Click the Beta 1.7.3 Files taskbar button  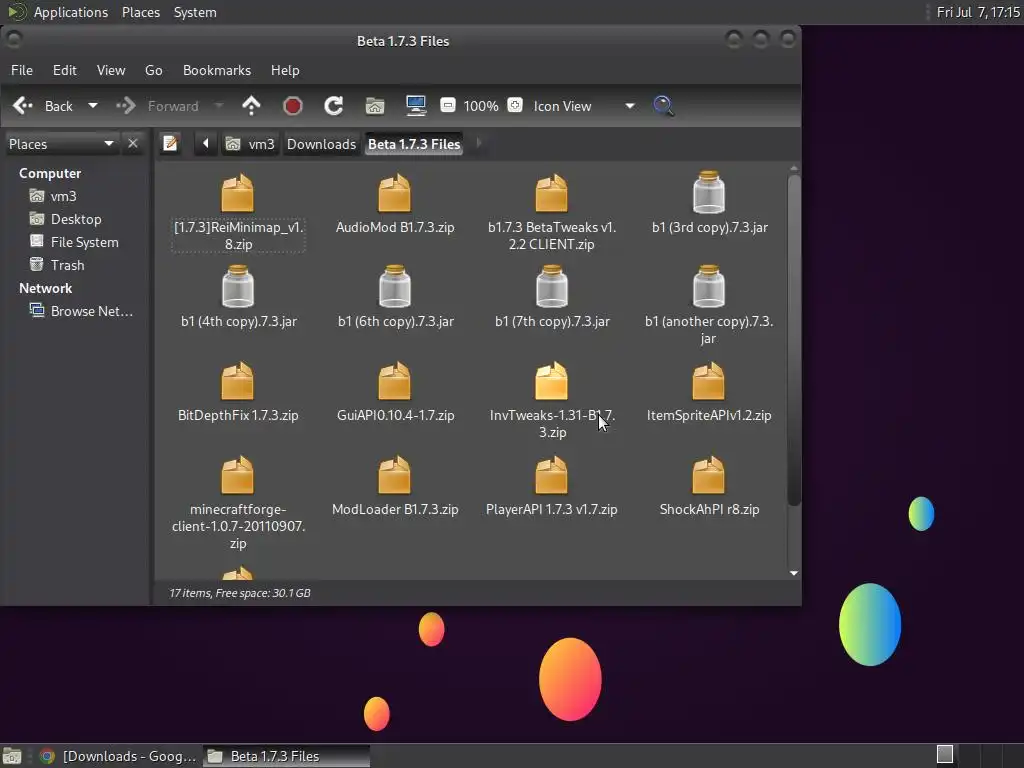286,756
